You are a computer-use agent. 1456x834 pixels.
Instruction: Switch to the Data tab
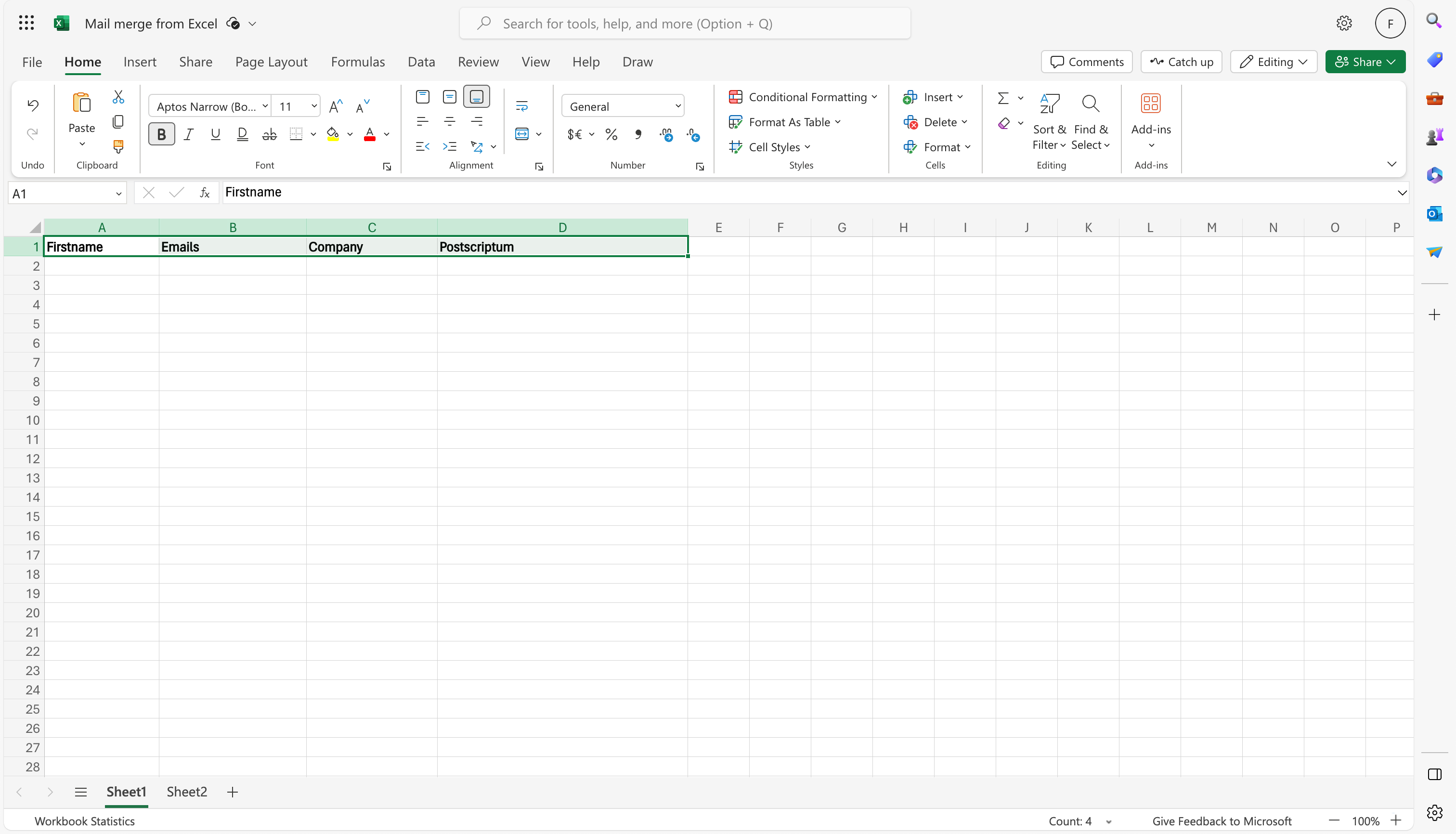(x=421, y=62)
